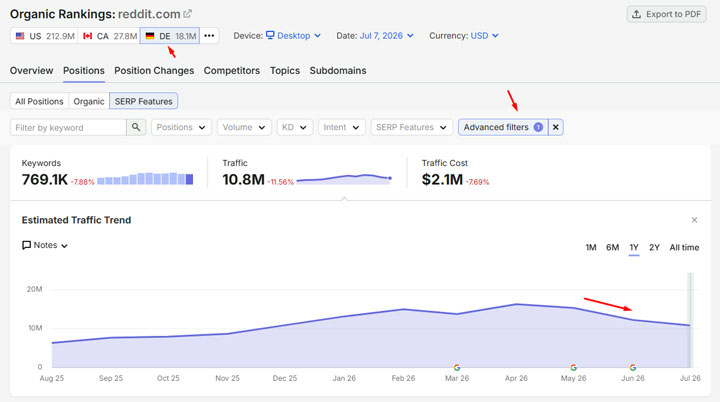
Task: Expand the Volume filter dropdown
Action: (244, 127)
